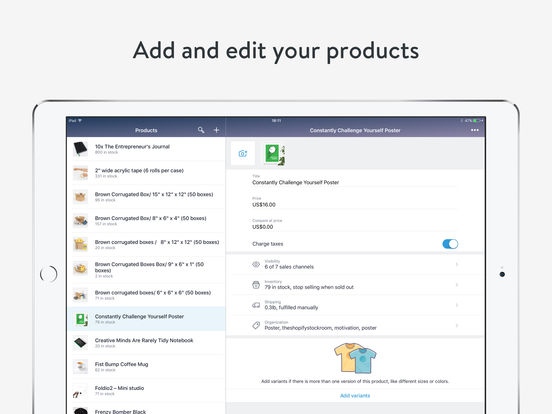This screenshot has width=552, height=414.
Task: Click the Creative Minds Notebook thumbnail
Action: tap(80, 343)
